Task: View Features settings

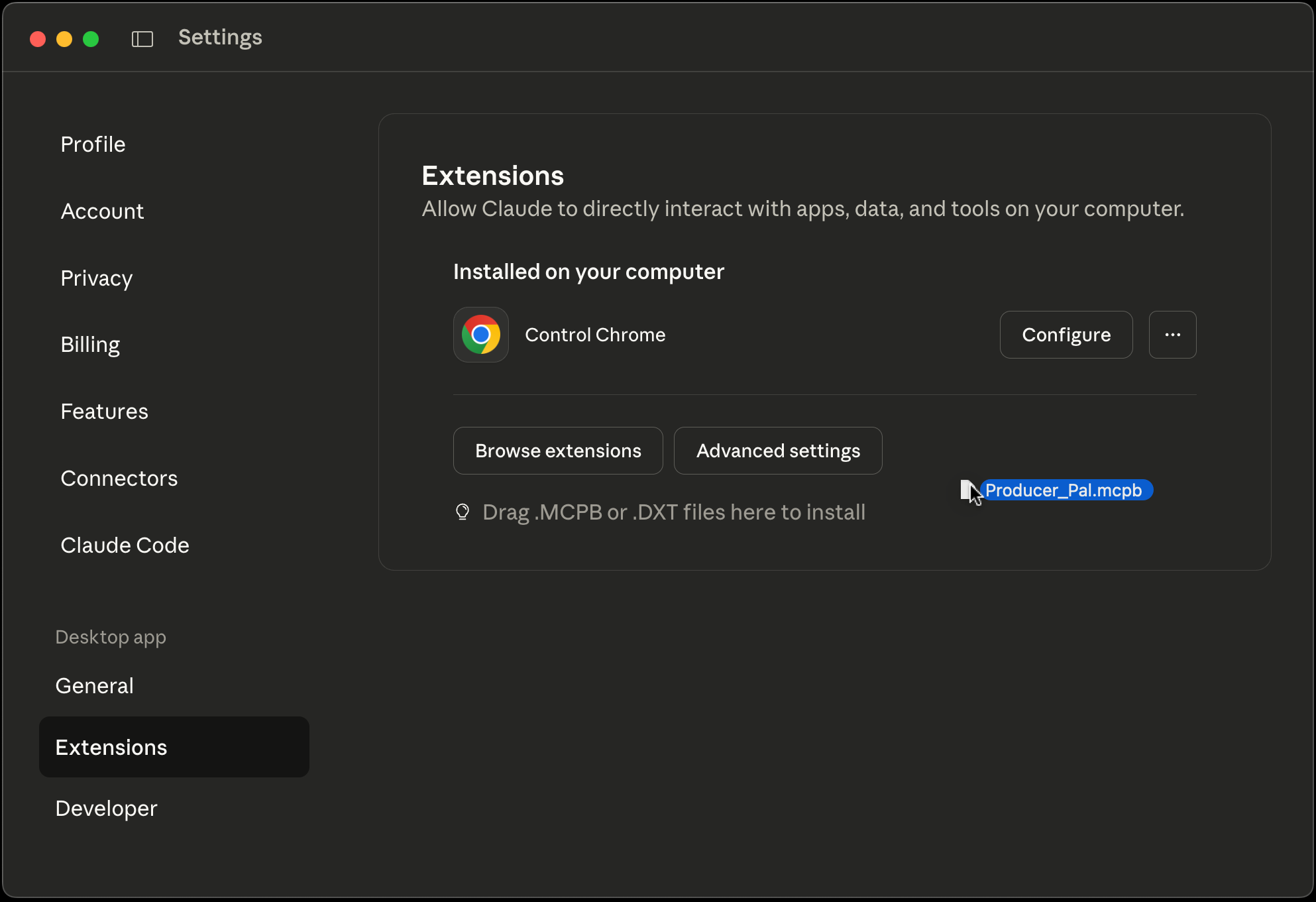Action: point(104,411)
